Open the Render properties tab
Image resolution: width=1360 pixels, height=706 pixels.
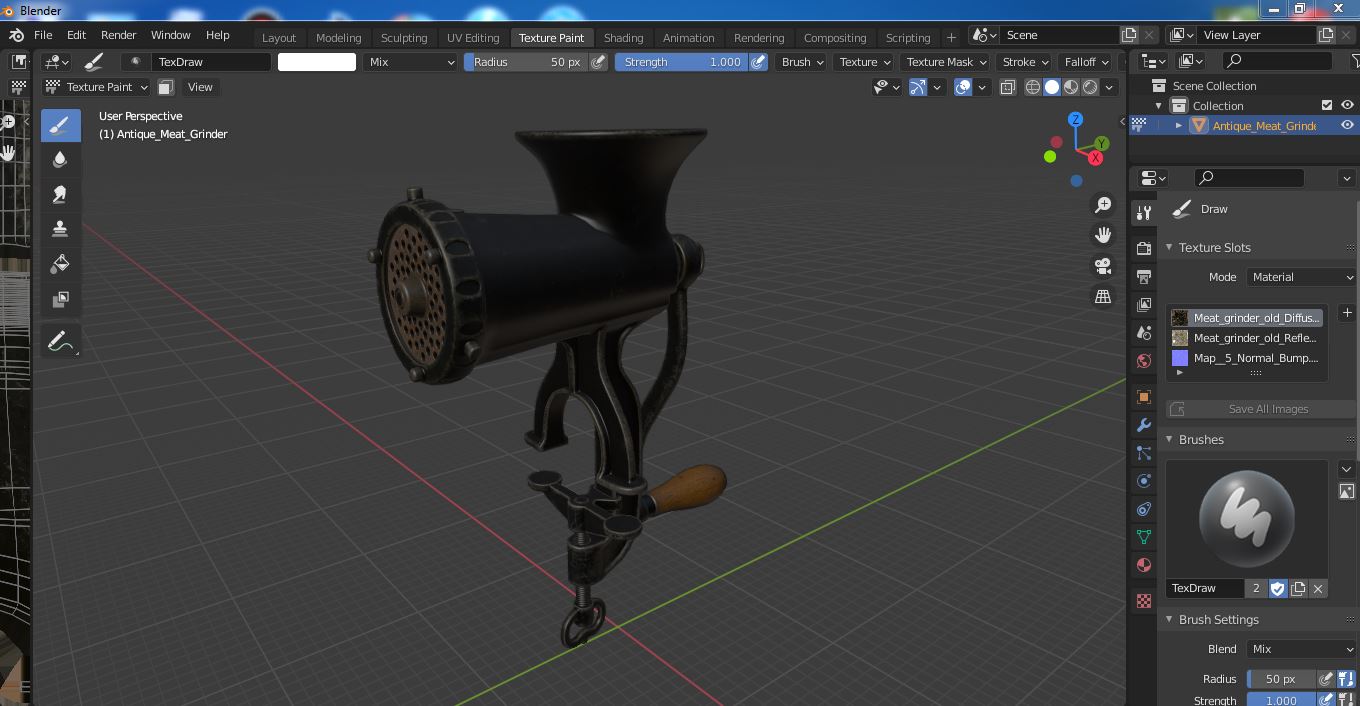click(x=1144, y=248)
